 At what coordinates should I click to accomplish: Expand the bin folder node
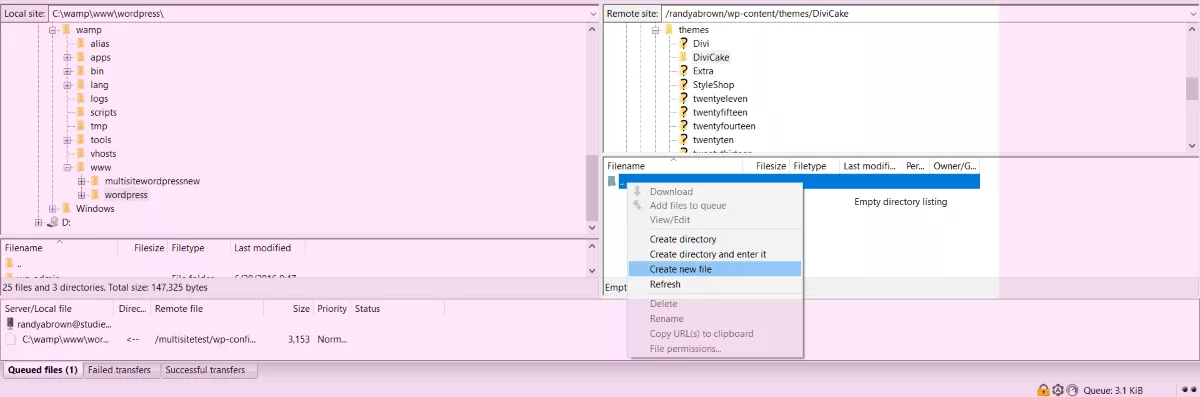pyautogui.click(x=68, y=72)
